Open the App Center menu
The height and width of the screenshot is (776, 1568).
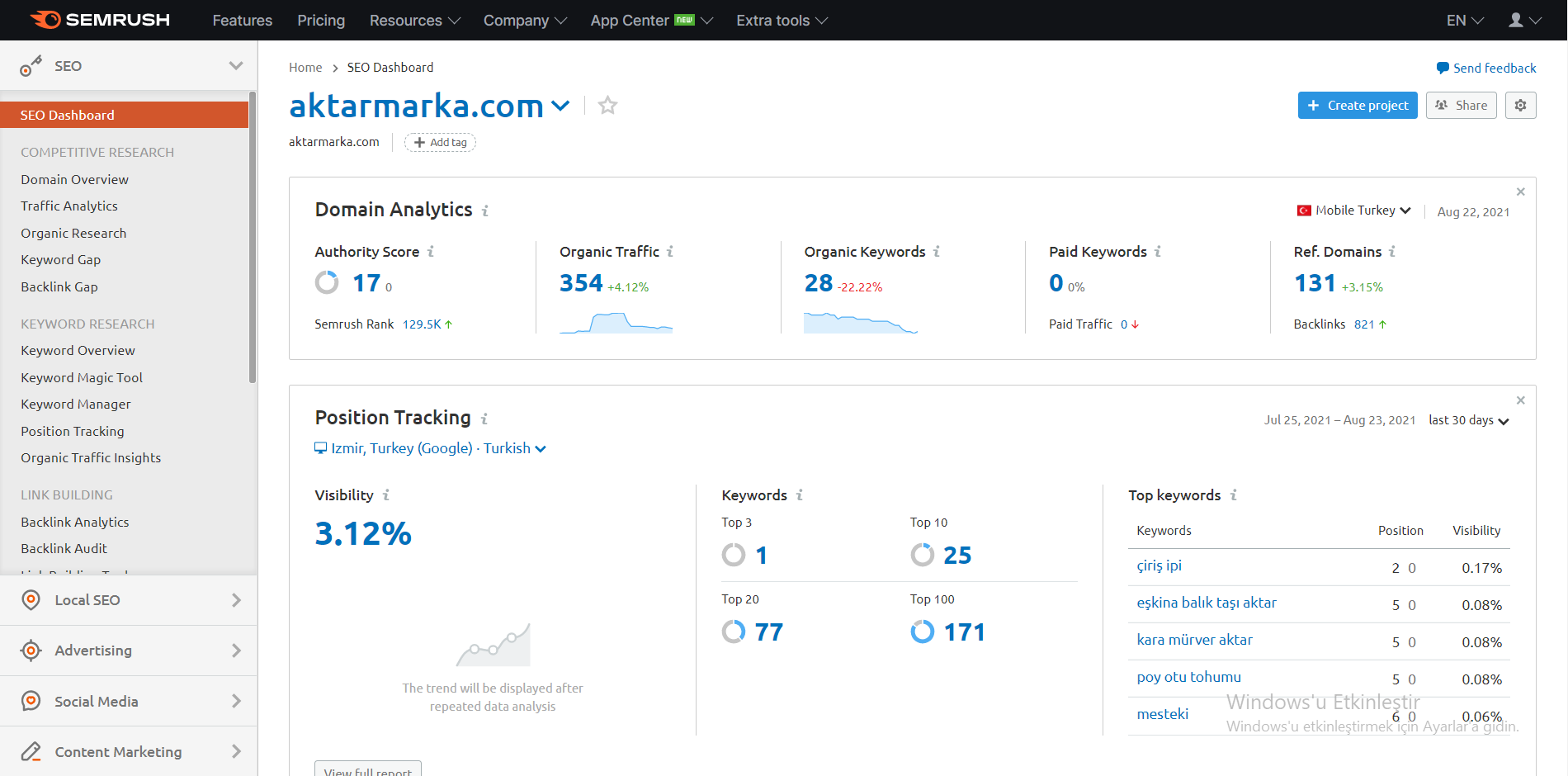tap(651, 20)
